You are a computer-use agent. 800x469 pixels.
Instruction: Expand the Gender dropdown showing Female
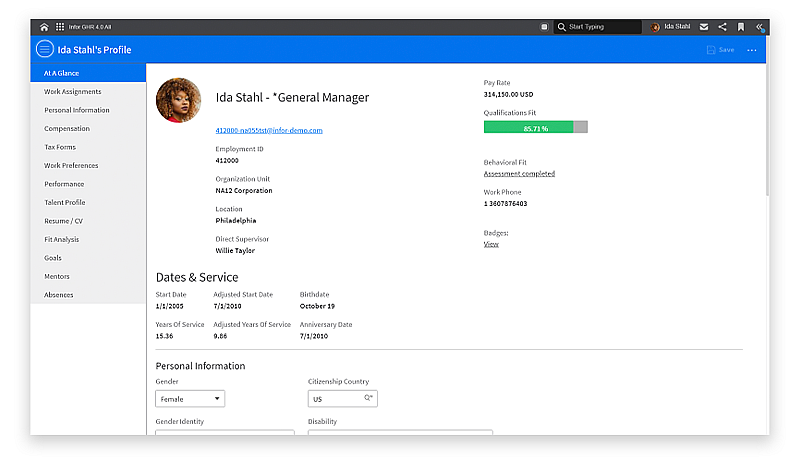190,399
